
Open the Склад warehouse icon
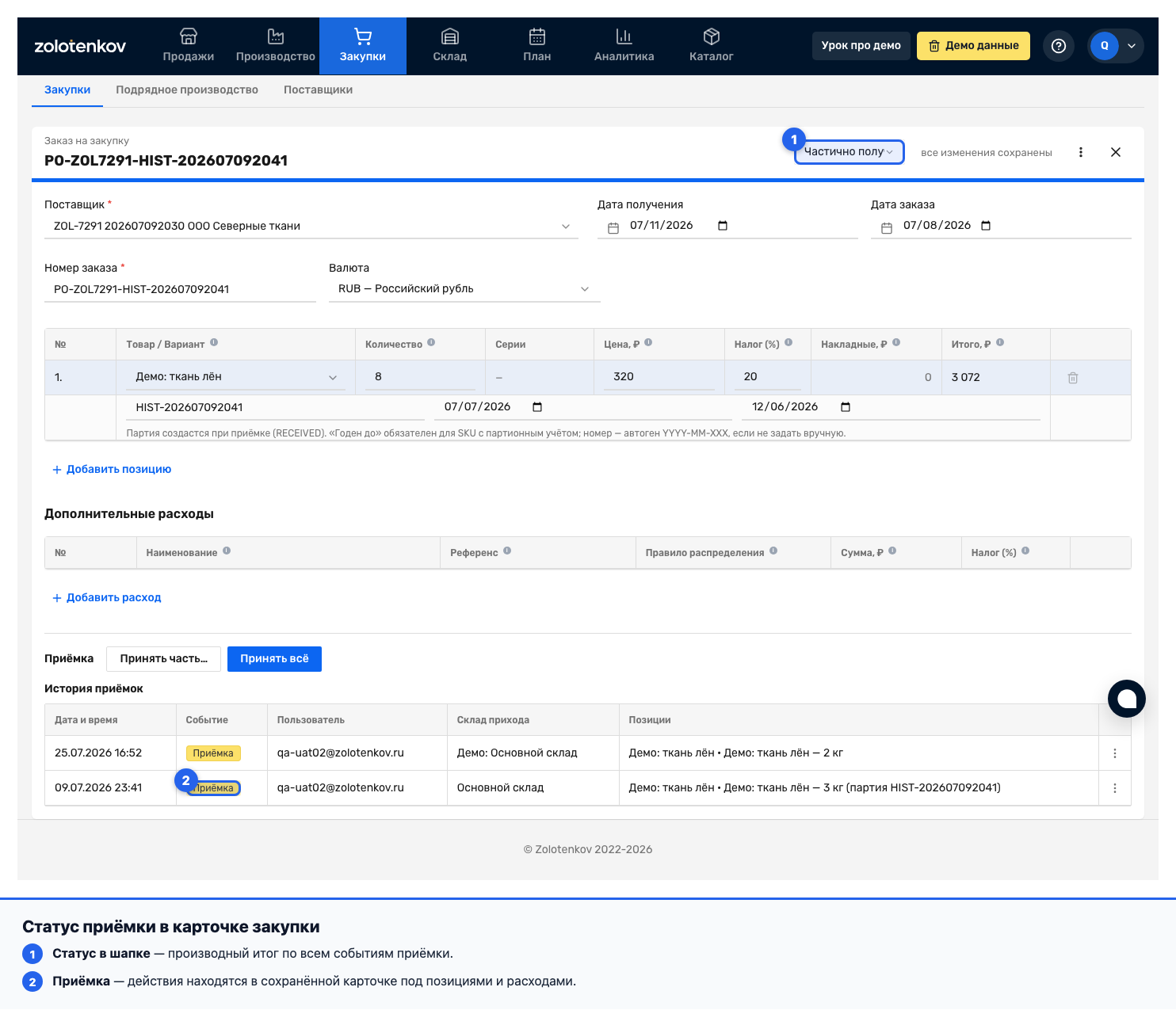click(x=449, y=36)
